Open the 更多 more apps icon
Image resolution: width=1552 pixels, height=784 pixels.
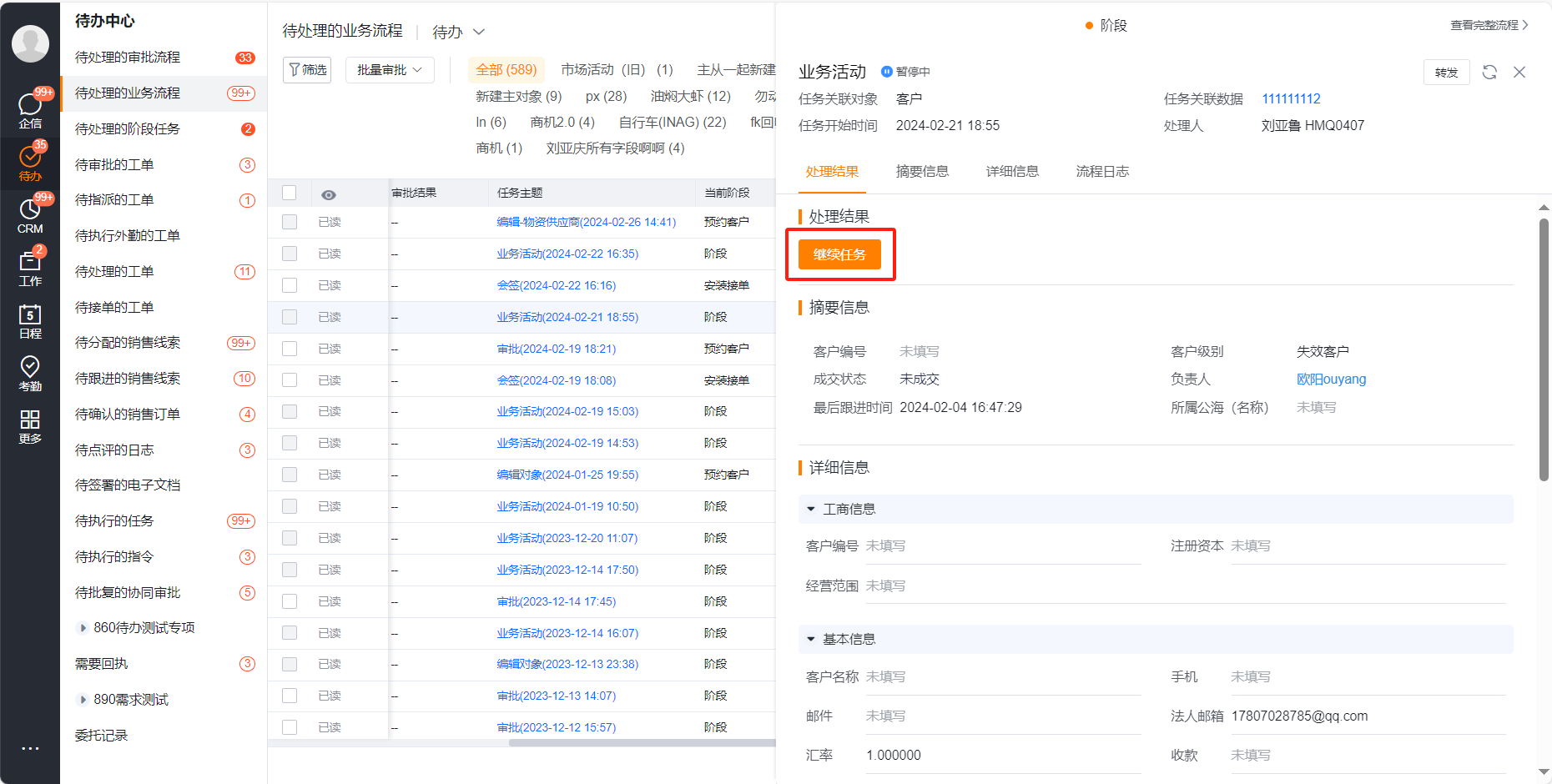tap(30, 425)
